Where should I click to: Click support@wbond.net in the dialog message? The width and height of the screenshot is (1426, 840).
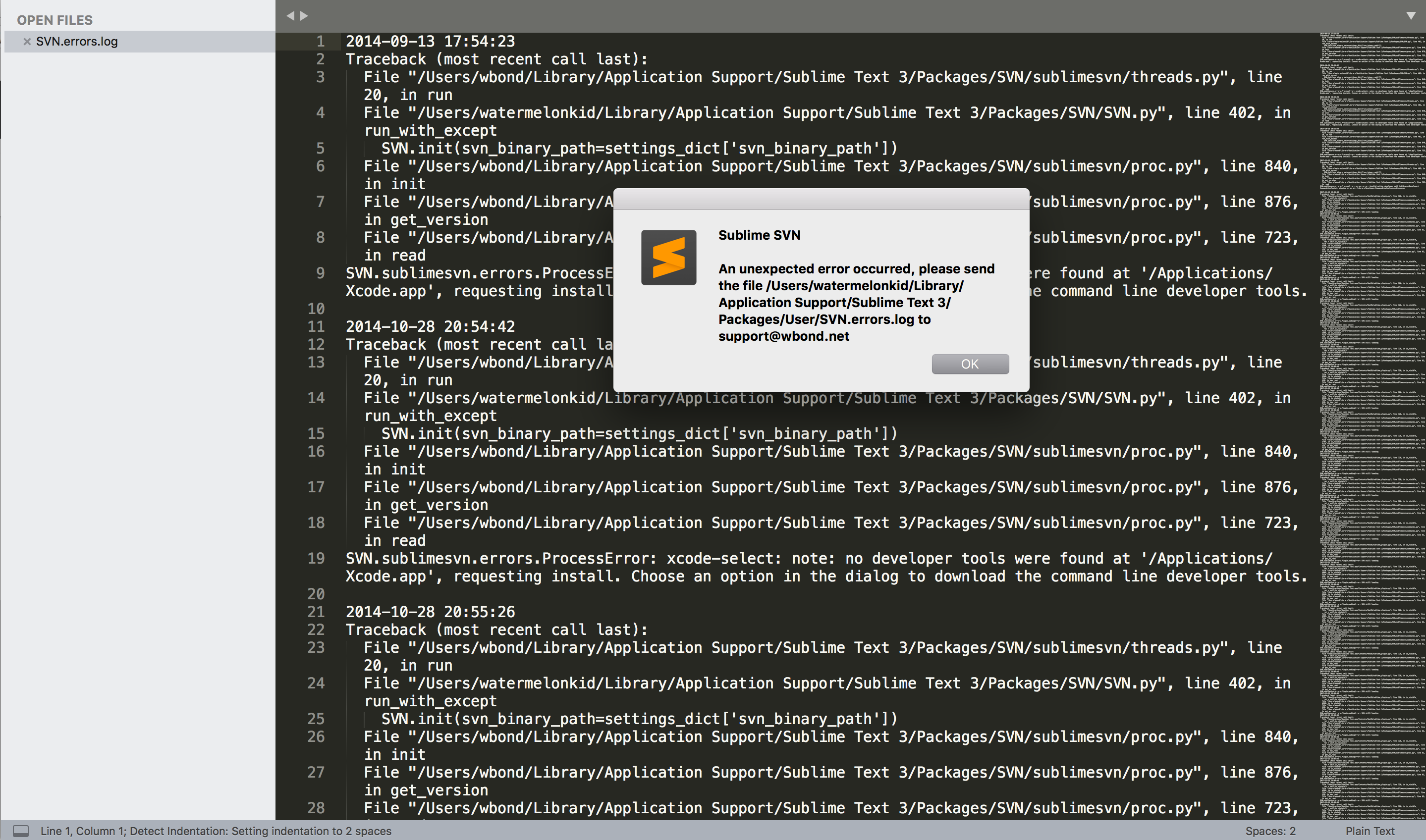(783, 336)
